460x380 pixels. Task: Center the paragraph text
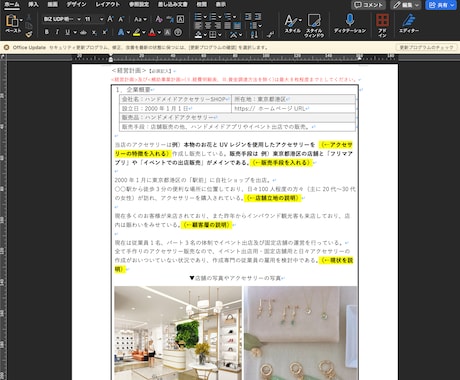(208, 26)
